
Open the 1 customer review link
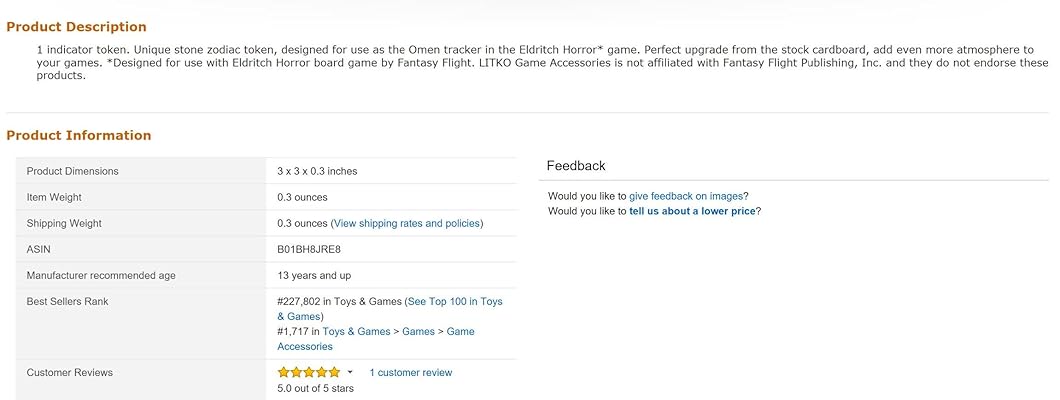[410, 373]
